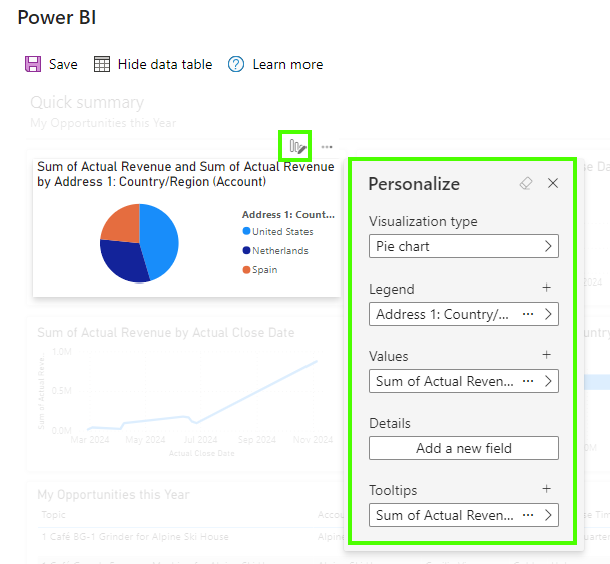Close the Personalize panel
The width and height of the screenshot is (610, 564).
click(553, 184)
